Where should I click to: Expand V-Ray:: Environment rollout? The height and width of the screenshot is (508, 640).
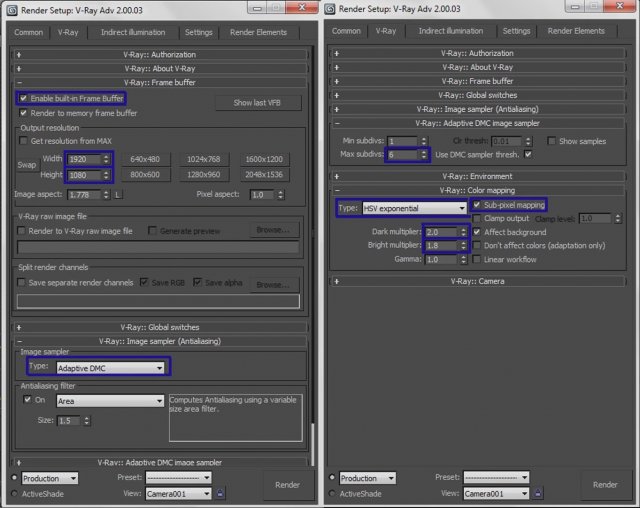[477, 175]
